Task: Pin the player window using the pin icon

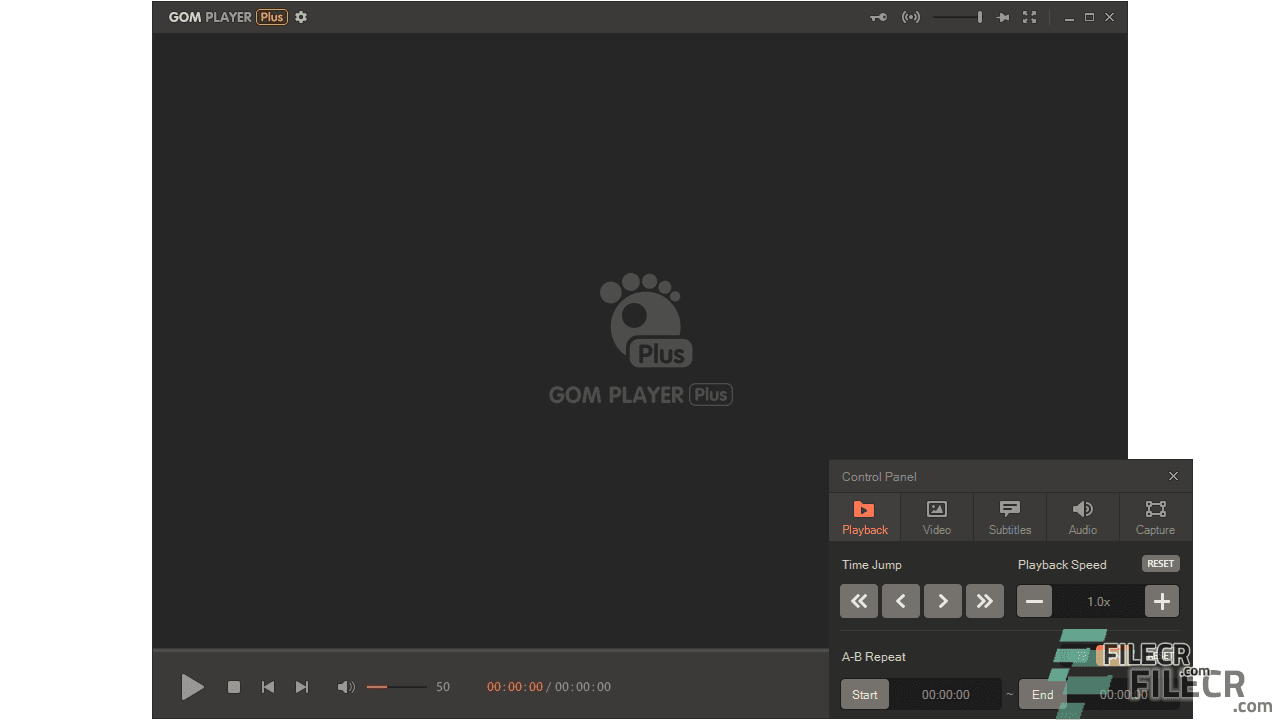Action: coord(1002,17)
